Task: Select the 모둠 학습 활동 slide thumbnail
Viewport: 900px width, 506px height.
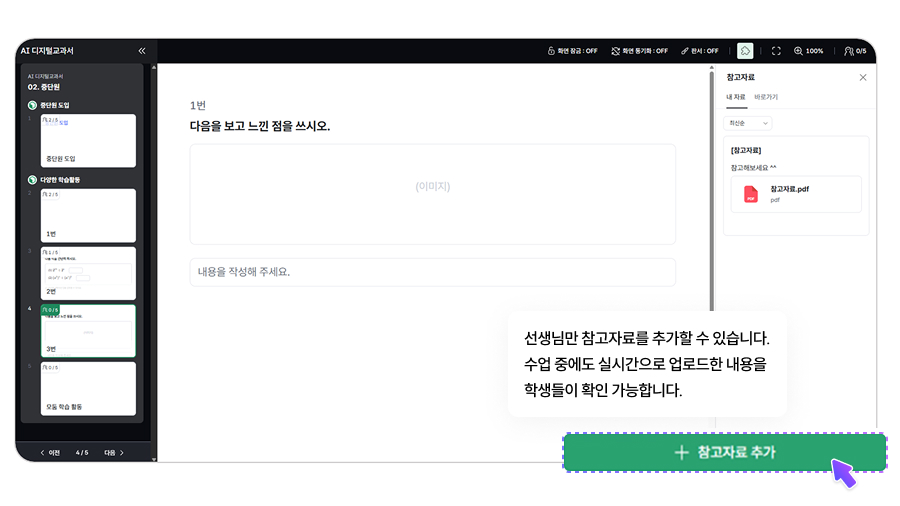Action: click(88, 388)
